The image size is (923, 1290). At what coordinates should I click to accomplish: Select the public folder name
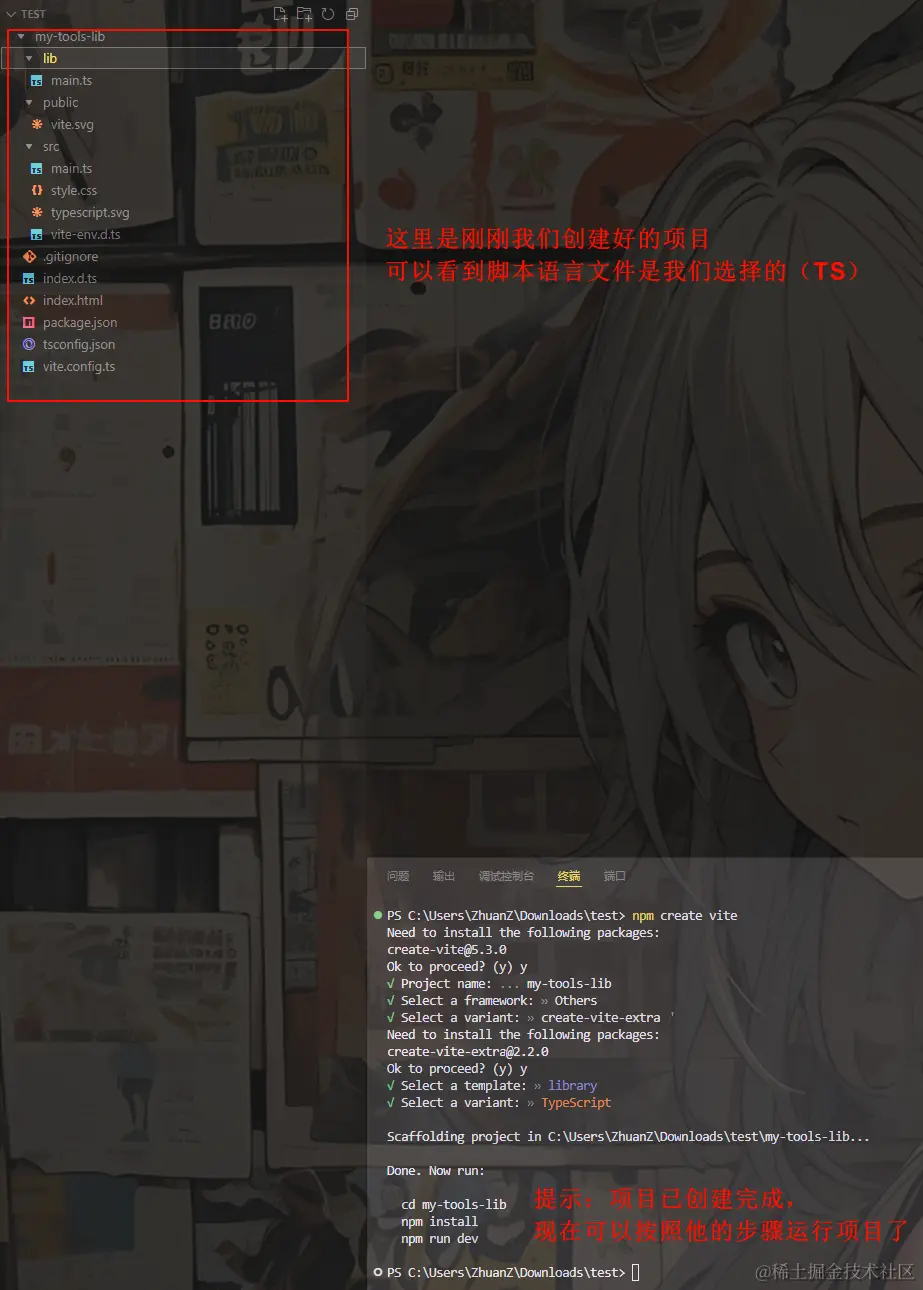click(x=61, y=103)
